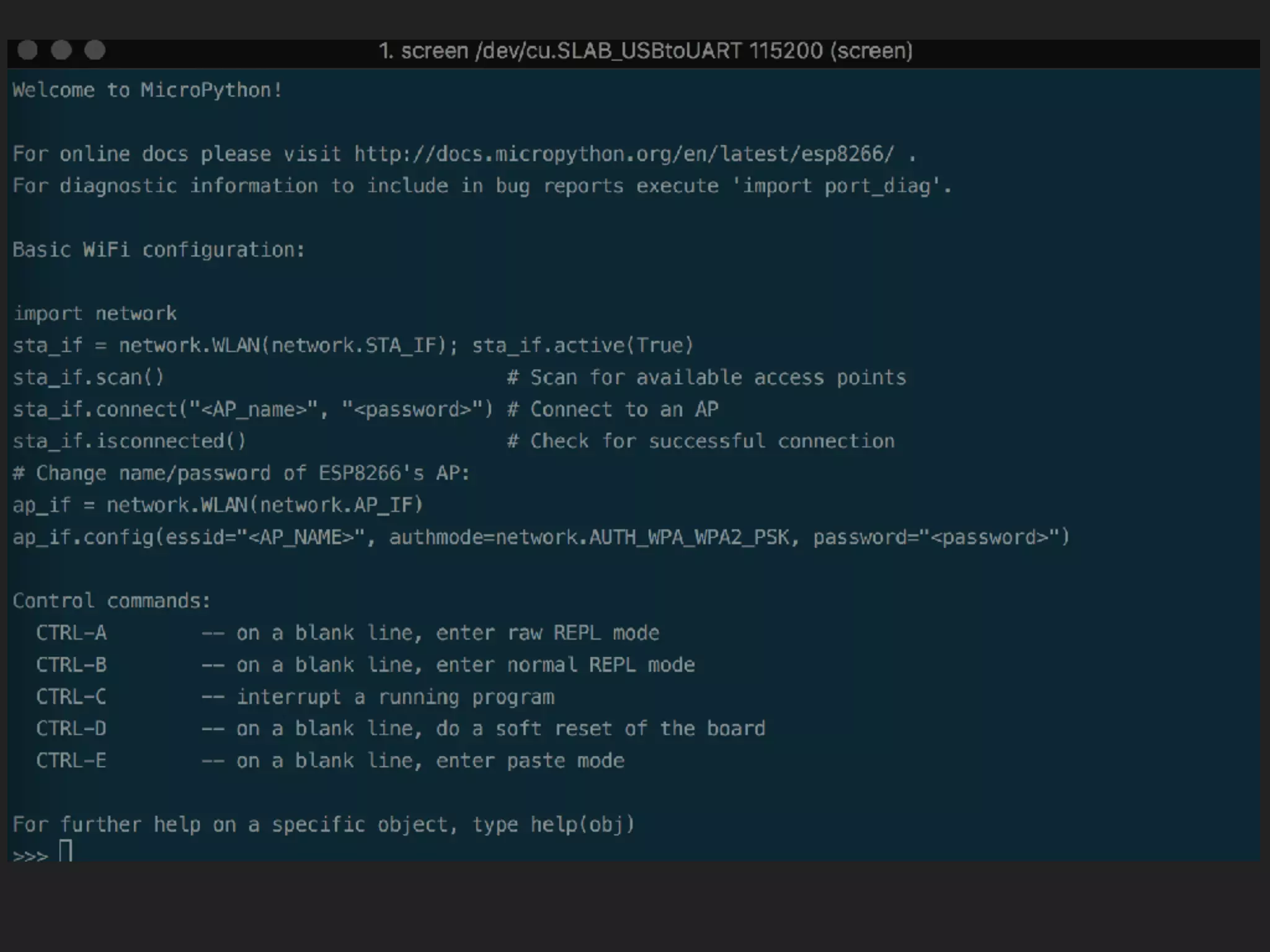Screen dimensions: 1270x952
Task: Click the CTRL-A raw REPL line
Action: point(347,633)
